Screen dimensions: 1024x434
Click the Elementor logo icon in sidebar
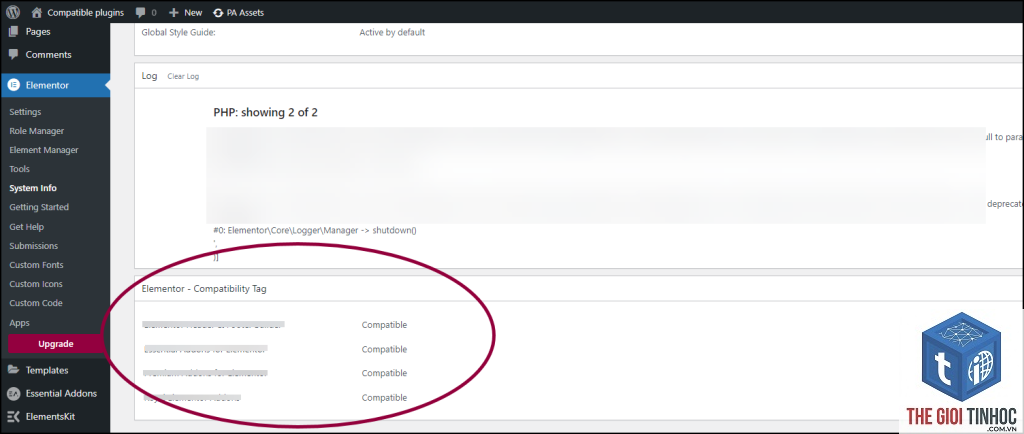pos(13,85)
